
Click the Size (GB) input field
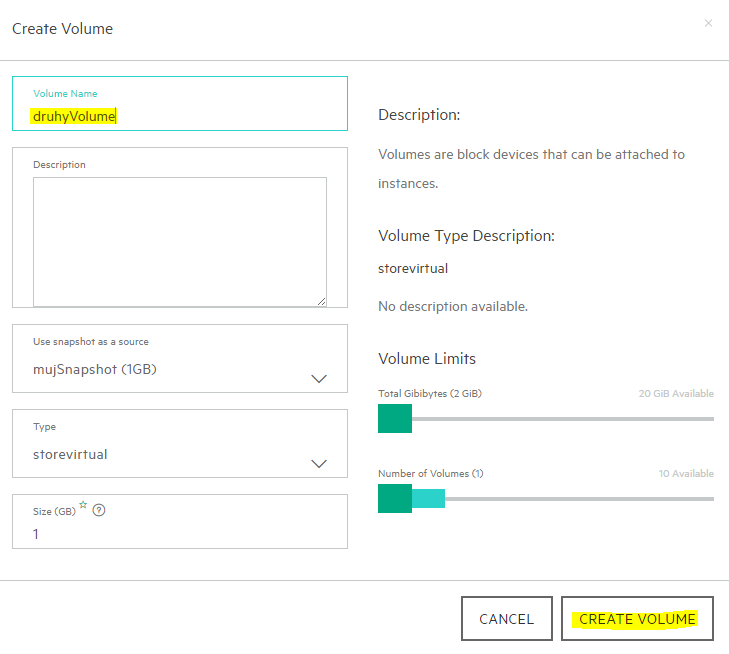[179, 522]
